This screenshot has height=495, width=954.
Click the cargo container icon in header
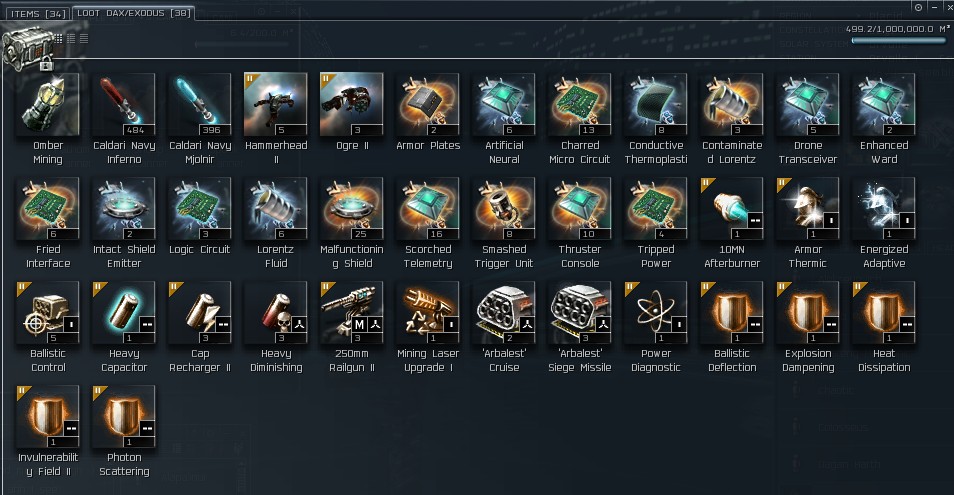[x=27, y=47]
